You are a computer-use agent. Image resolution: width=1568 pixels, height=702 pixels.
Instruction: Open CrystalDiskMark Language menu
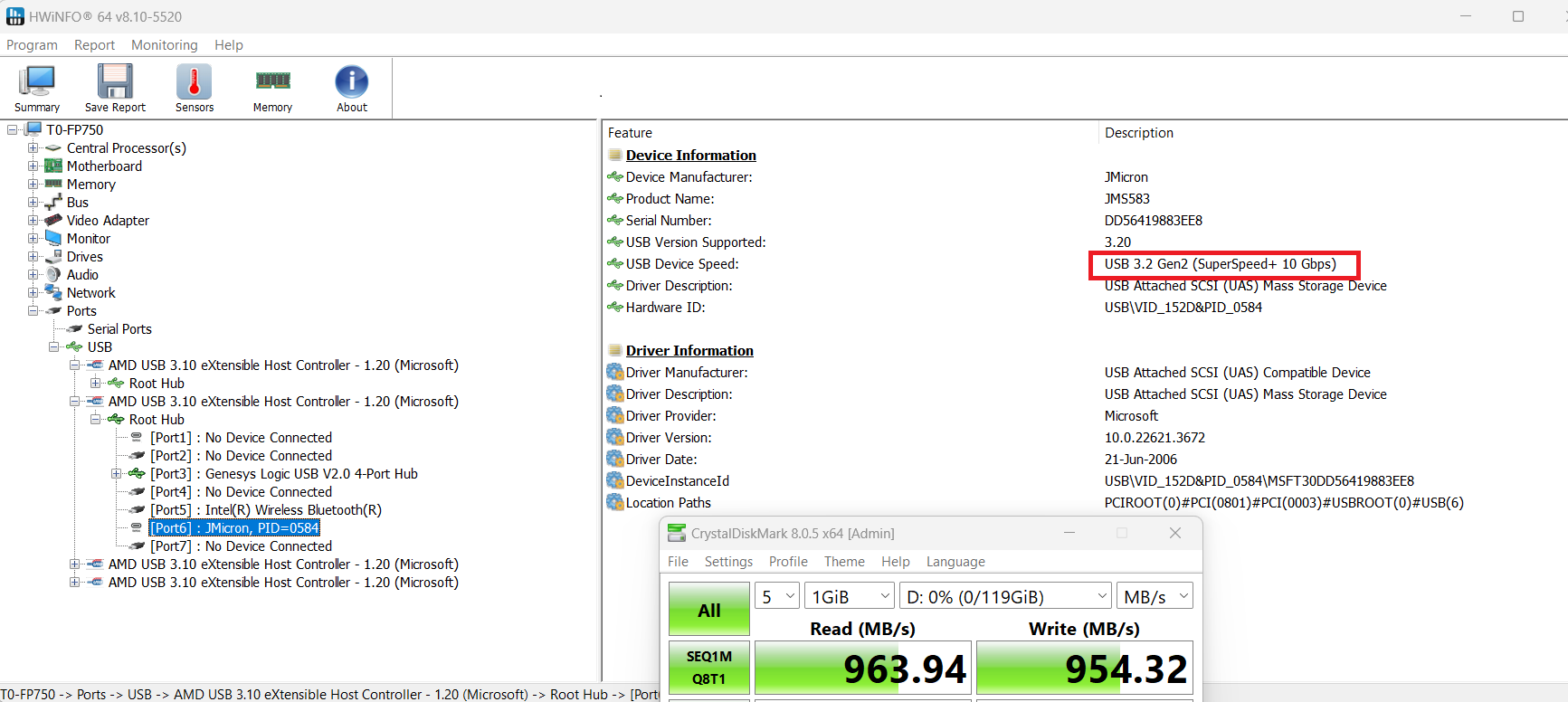(x=955, y=562)
